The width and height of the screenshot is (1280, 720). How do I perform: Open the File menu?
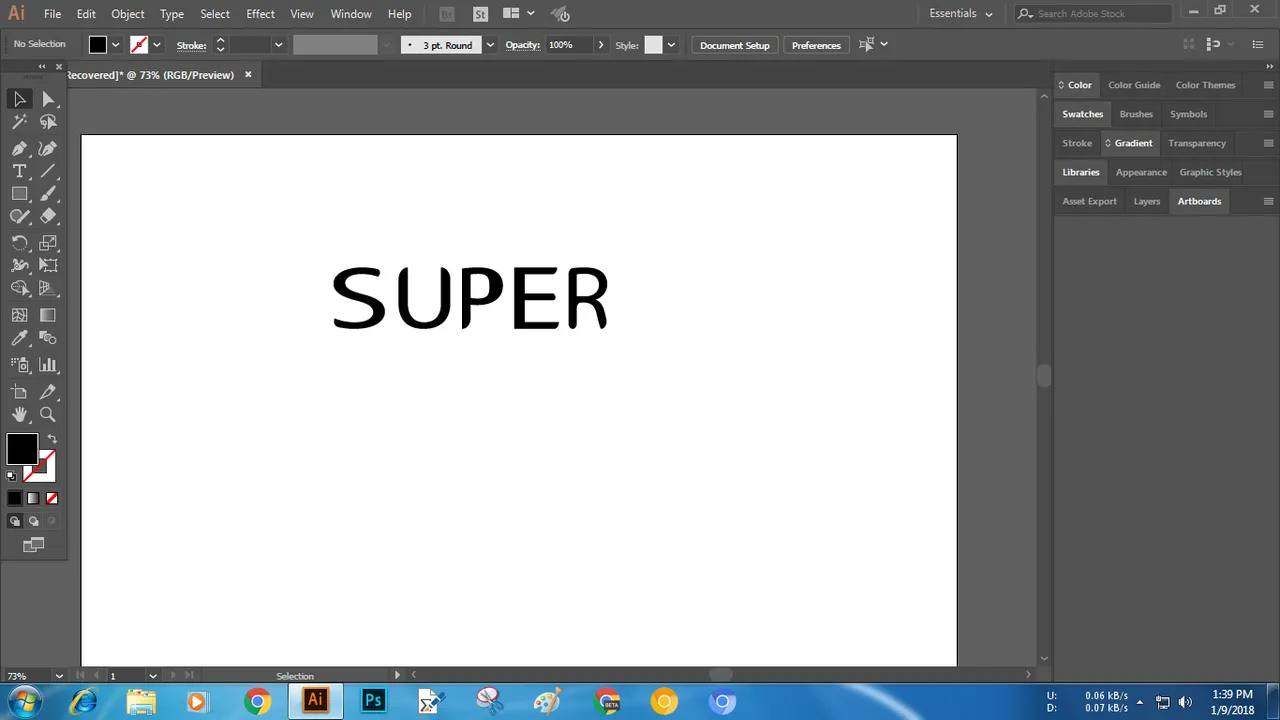[52, 14]
